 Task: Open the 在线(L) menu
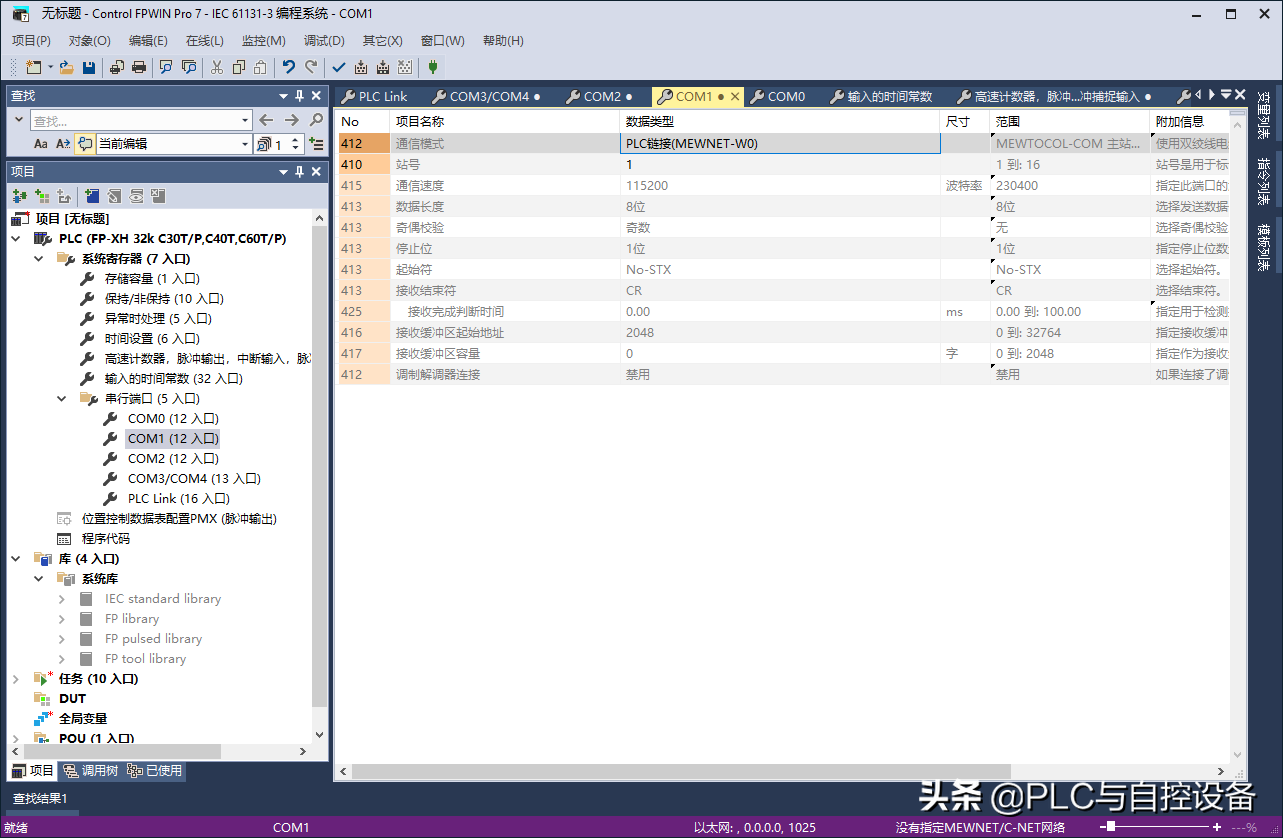pos(204,41)
